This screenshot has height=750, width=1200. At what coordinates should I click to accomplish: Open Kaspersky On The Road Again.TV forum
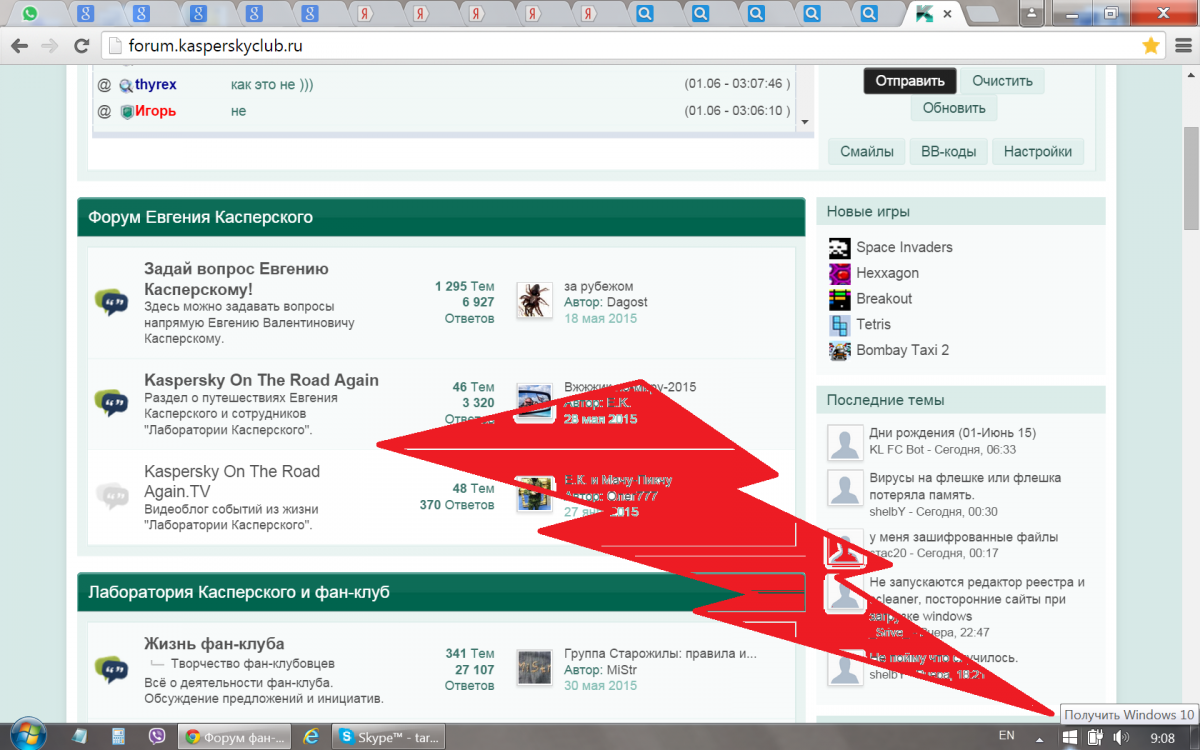pyautogui.click(x=232, y=481)
